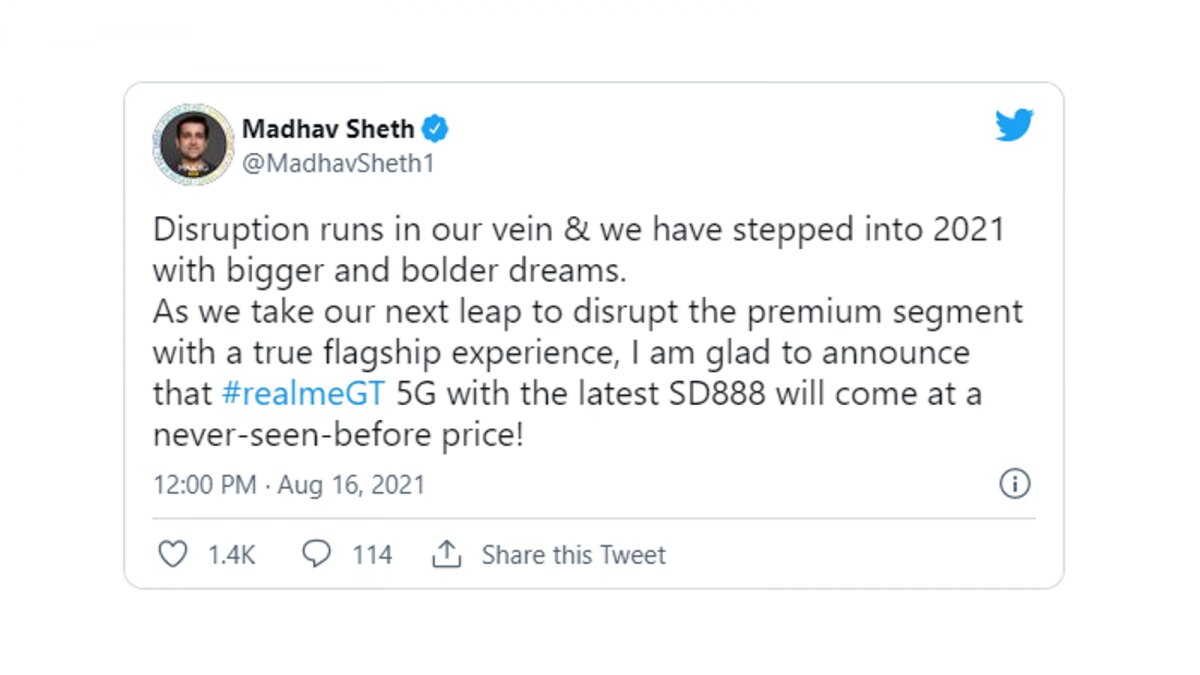This screenshot has width=1200, height=675.
Task: Click the blue verified badge
Action: pos(435,129)
